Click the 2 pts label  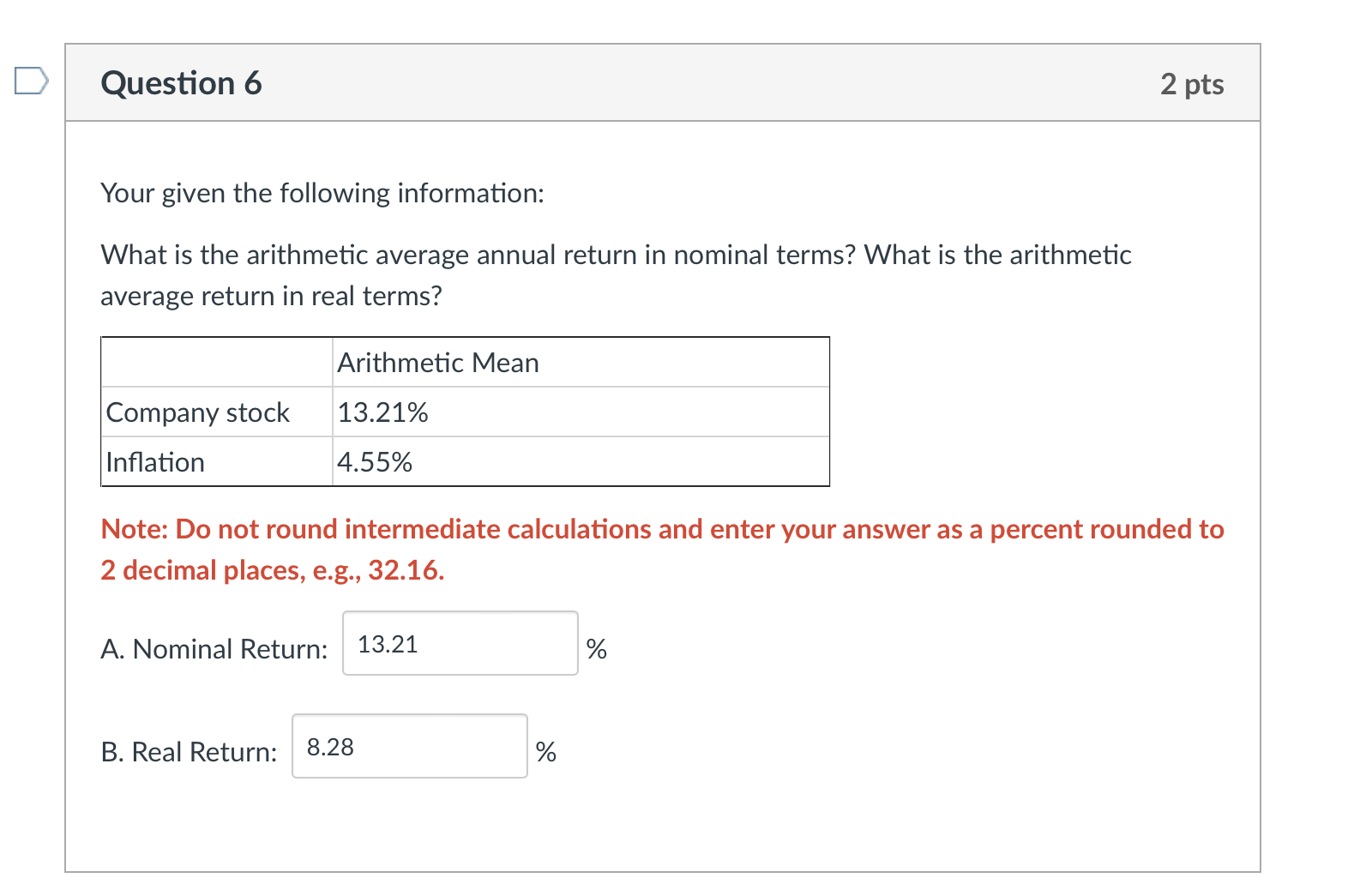click(1194, 83)
